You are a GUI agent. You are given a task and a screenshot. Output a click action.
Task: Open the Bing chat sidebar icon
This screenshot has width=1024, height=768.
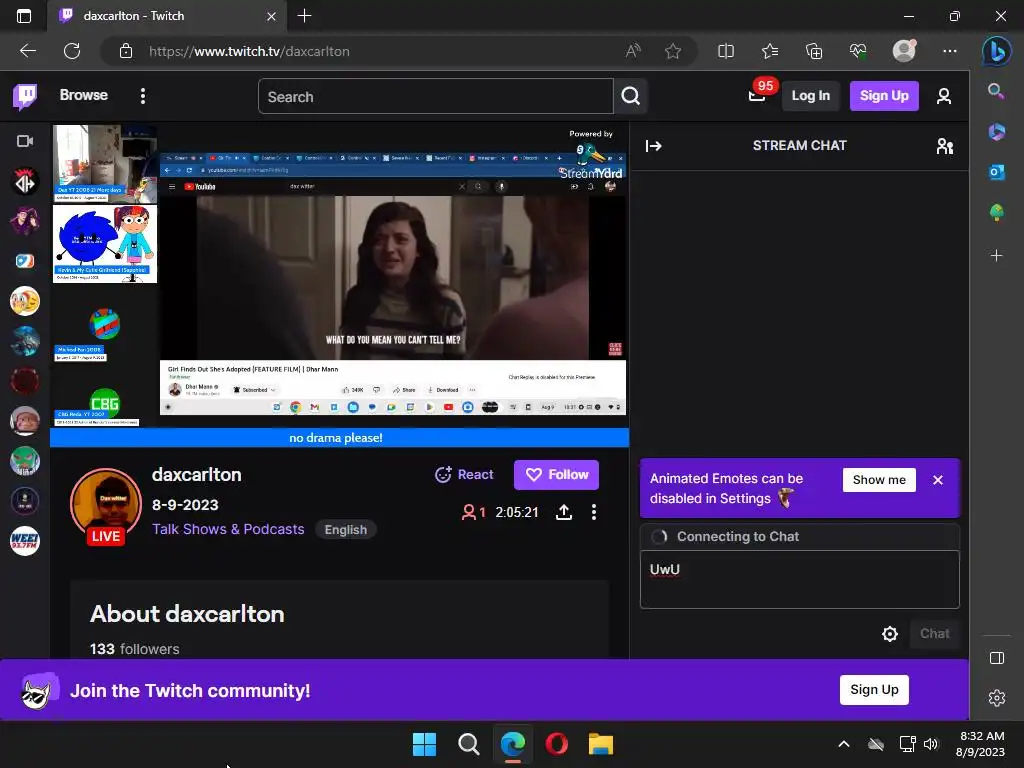(x=997, y=51)
